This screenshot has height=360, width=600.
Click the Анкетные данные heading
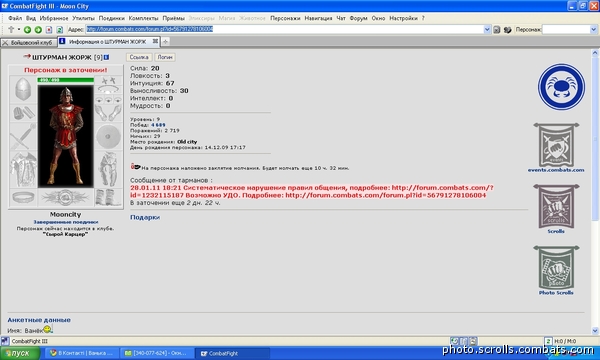point(39,320)
